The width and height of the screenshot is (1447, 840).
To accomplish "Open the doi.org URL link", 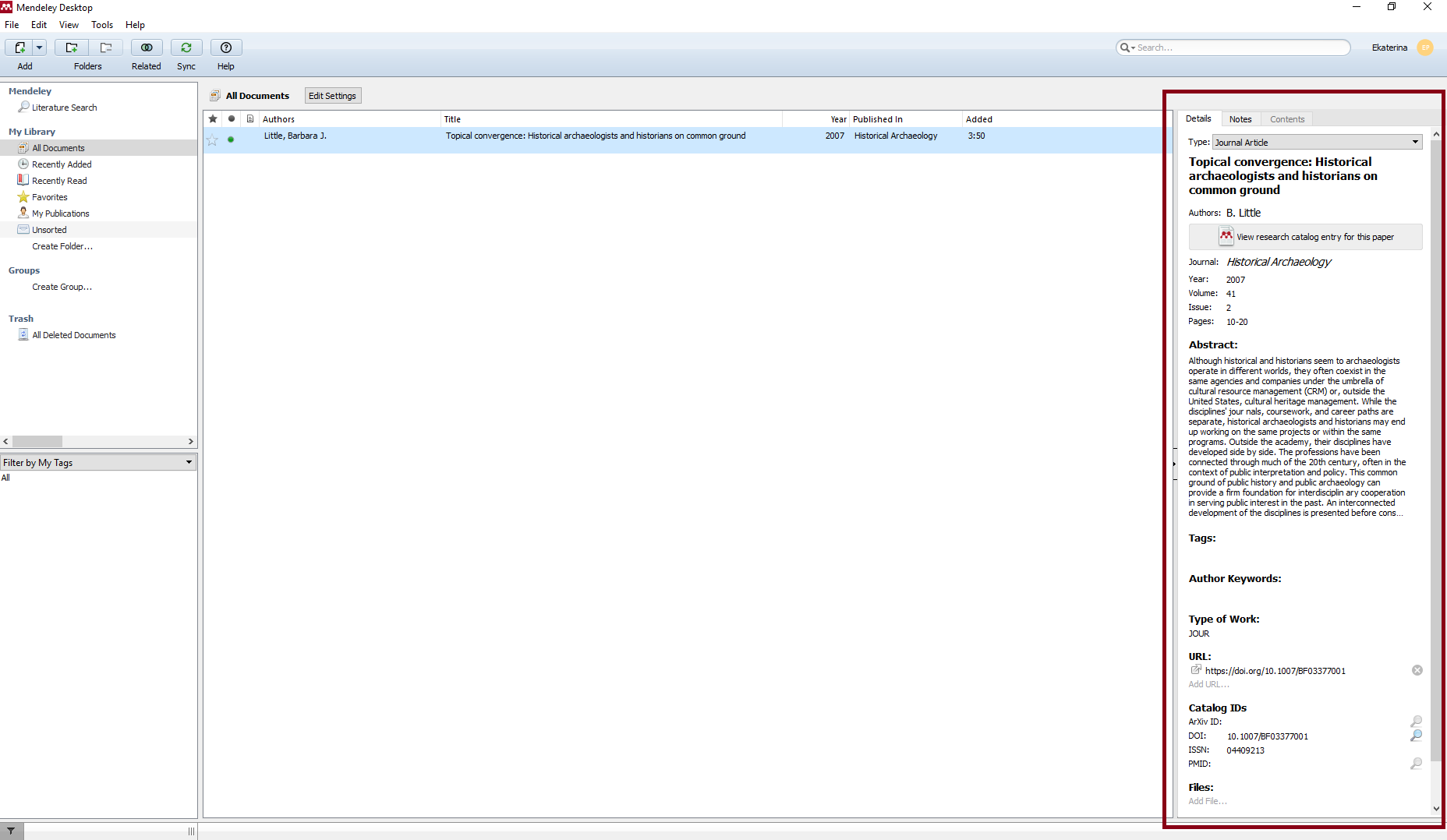I will coord(1275,671).
